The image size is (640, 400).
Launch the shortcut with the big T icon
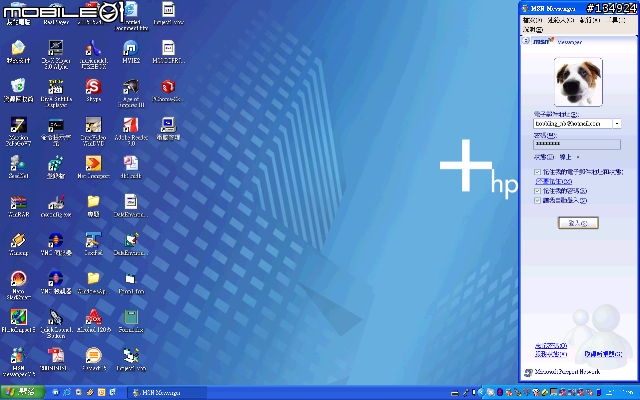(93, 244)
